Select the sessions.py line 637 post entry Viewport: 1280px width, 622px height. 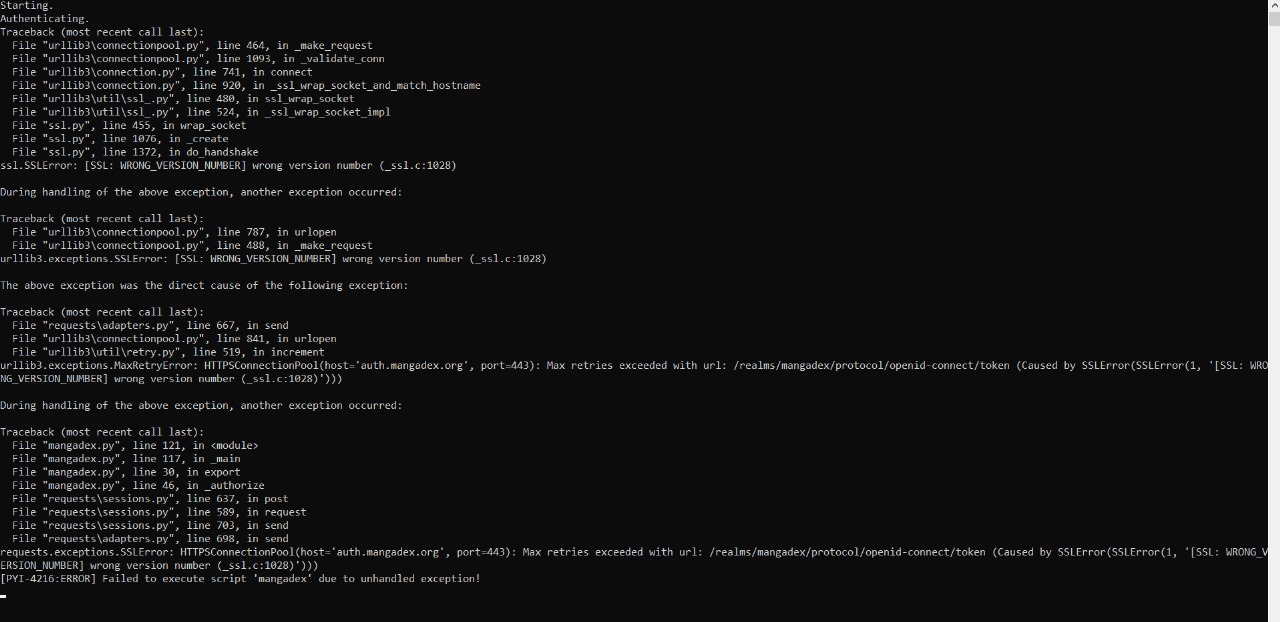coord(150,499)
